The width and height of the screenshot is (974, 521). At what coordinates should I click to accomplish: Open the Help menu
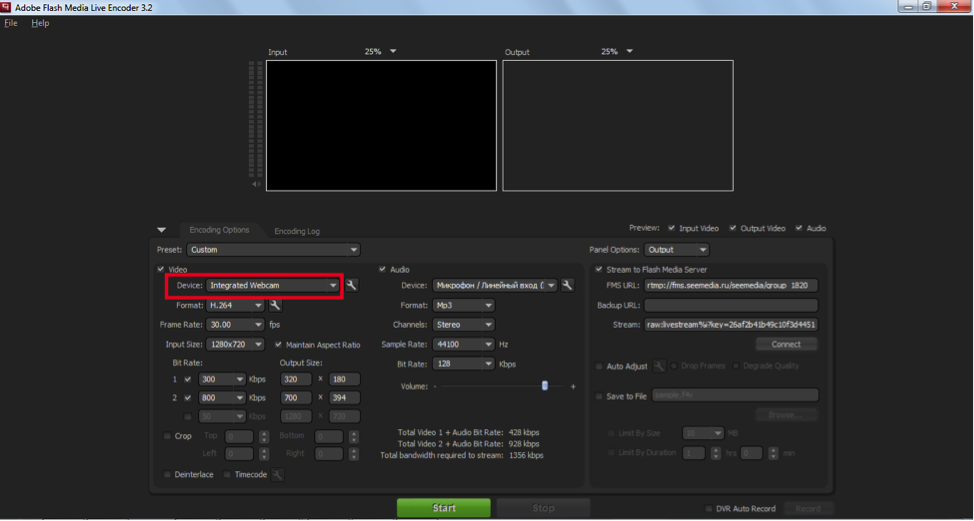[x=40, y=23]
